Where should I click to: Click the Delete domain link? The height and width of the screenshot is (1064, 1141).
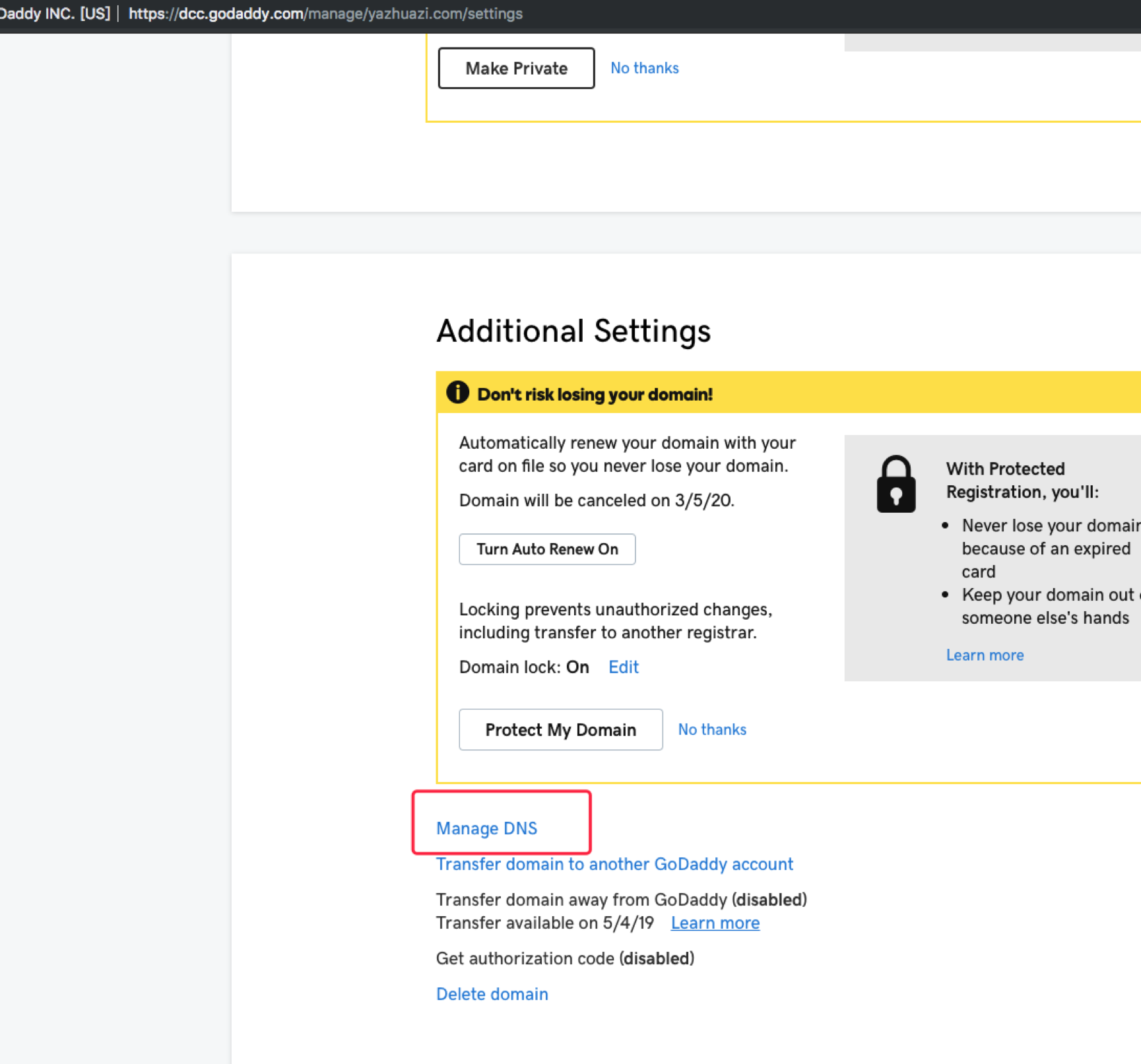point(492,994)
